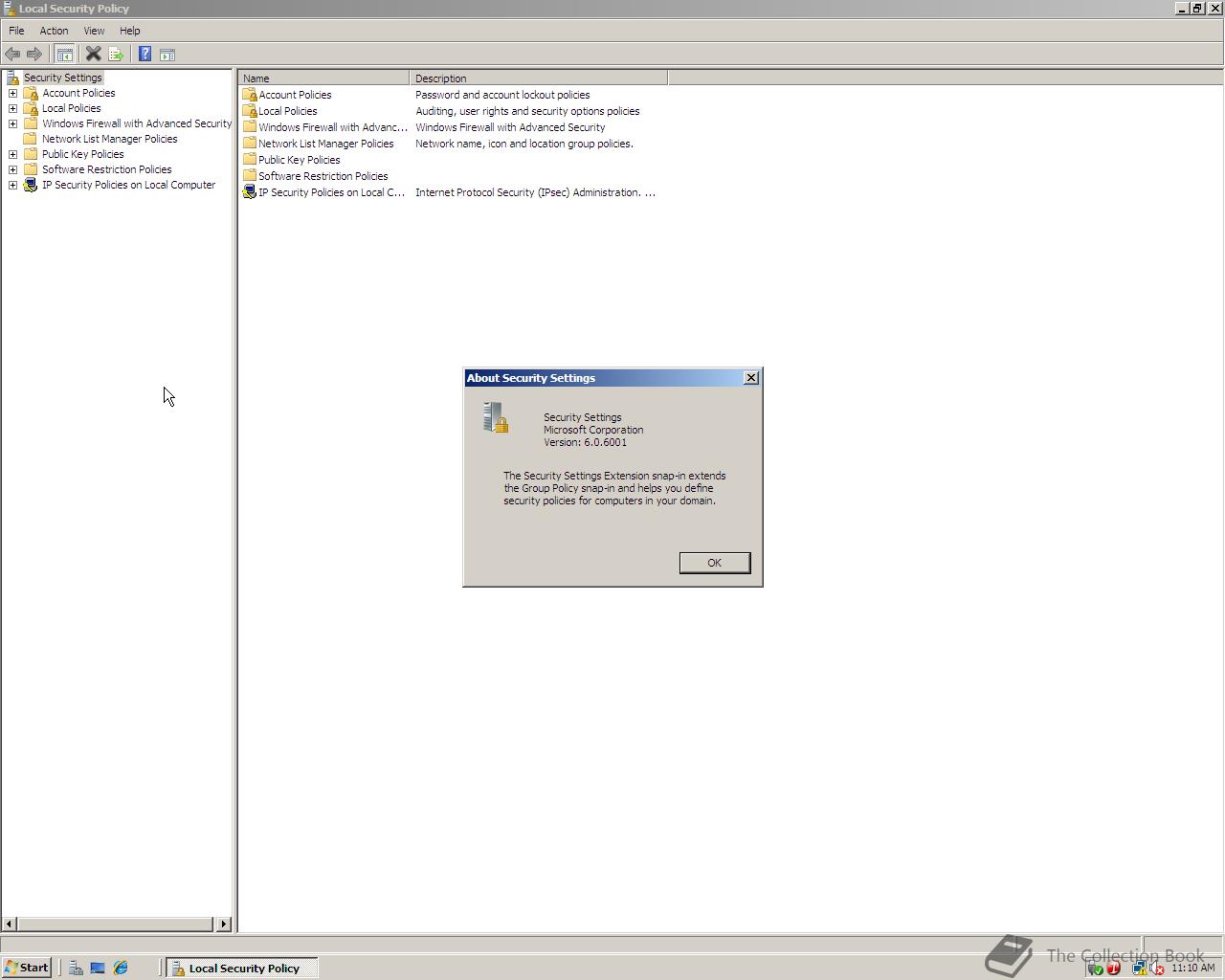Click the muted volume speaker tray icon
Screen dimensions: 1225x980
click(1157, 969)
